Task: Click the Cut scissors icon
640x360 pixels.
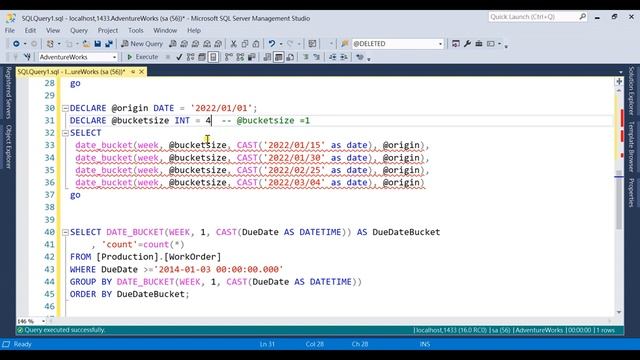Action: tap(233, 44)
